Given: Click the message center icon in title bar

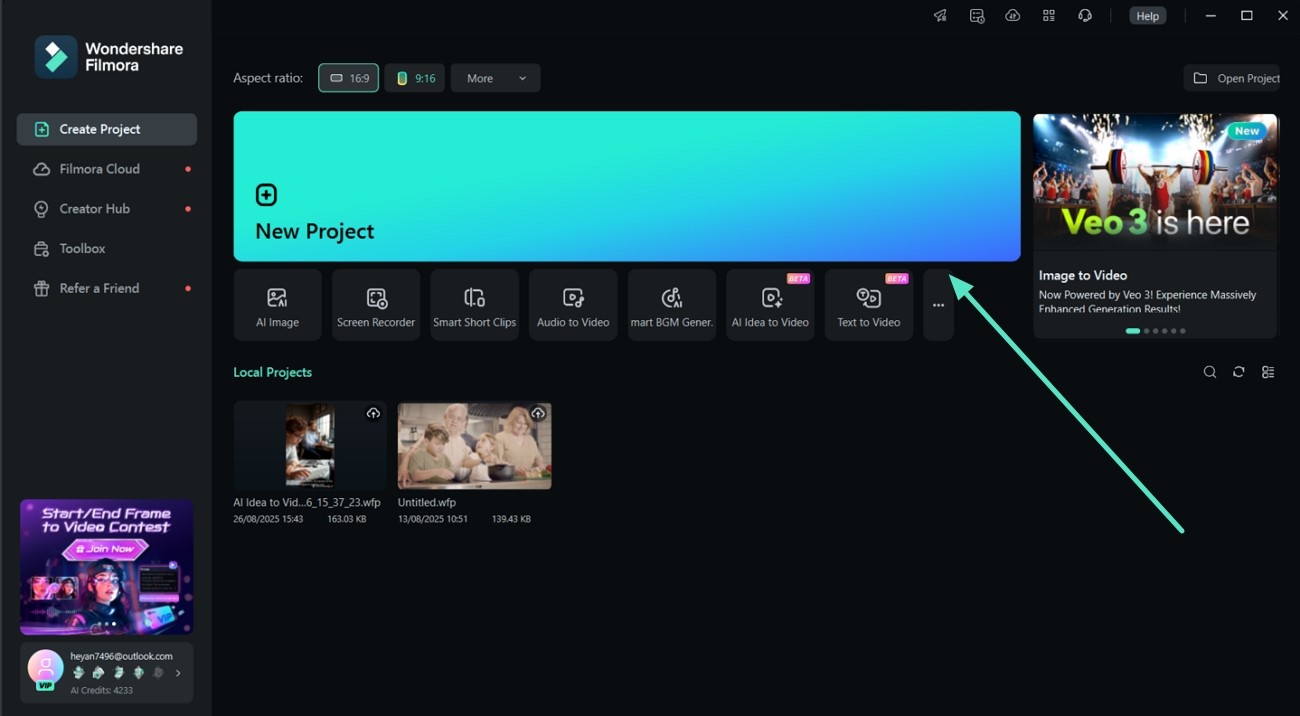Looking at the screenshot, I should 977,16.
